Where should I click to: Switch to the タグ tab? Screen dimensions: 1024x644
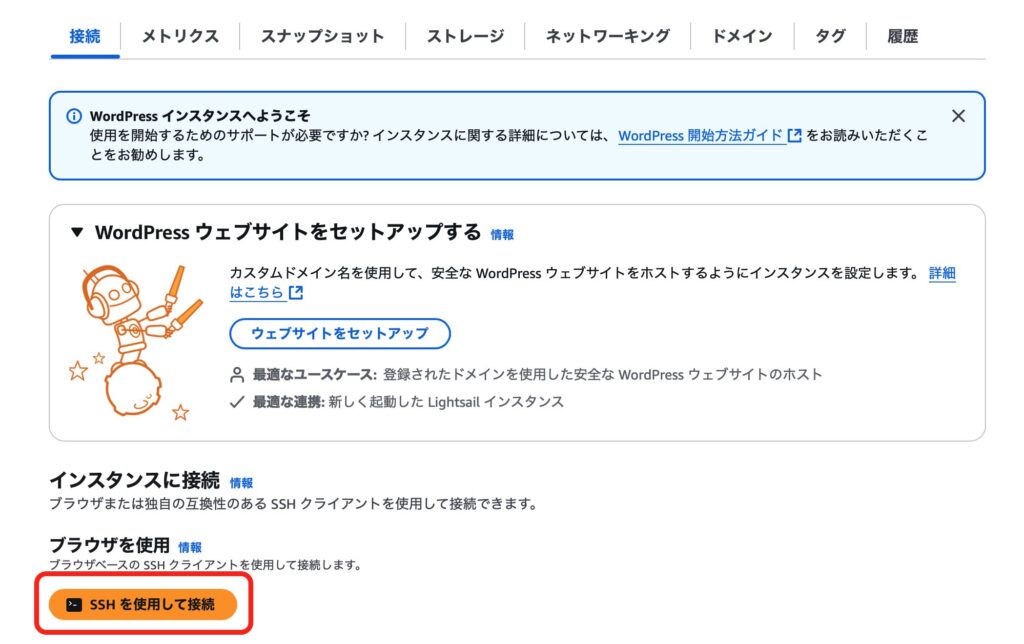[830, 36]
